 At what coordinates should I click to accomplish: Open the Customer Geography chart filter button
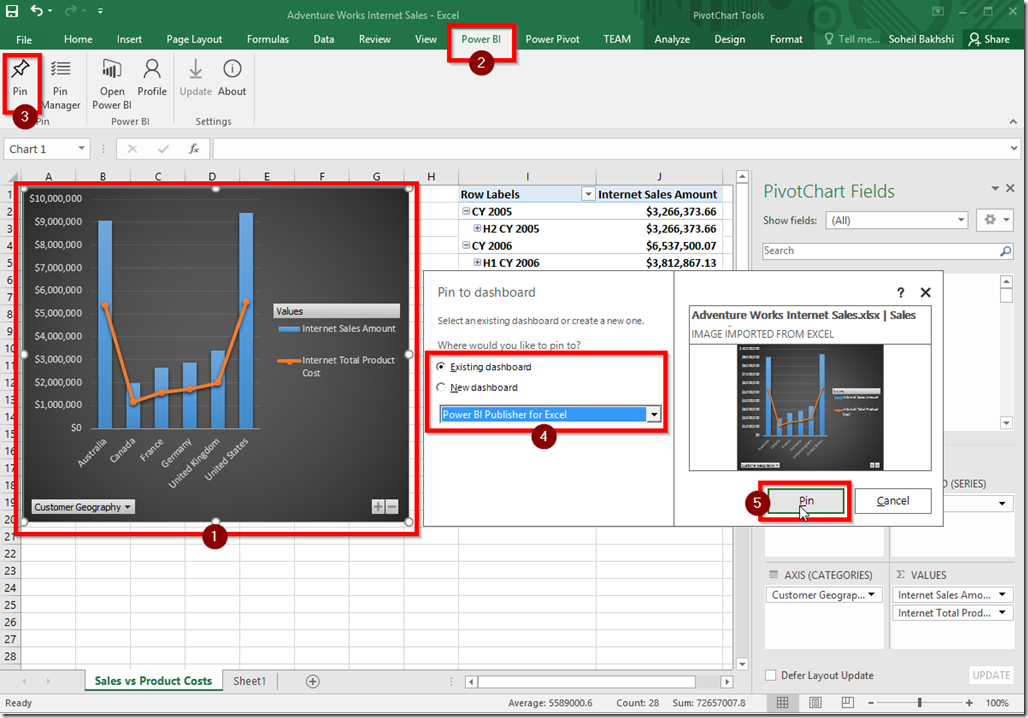83,507
